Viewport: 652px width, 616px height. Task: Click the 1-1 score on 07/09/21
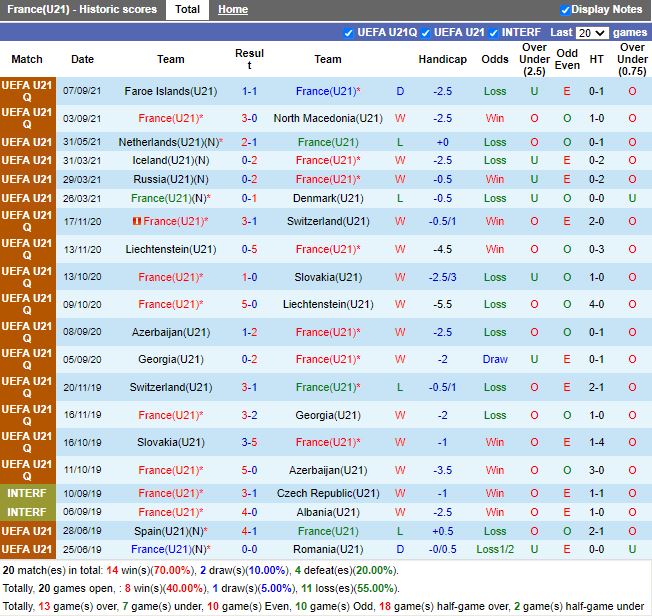pos(249,91)
